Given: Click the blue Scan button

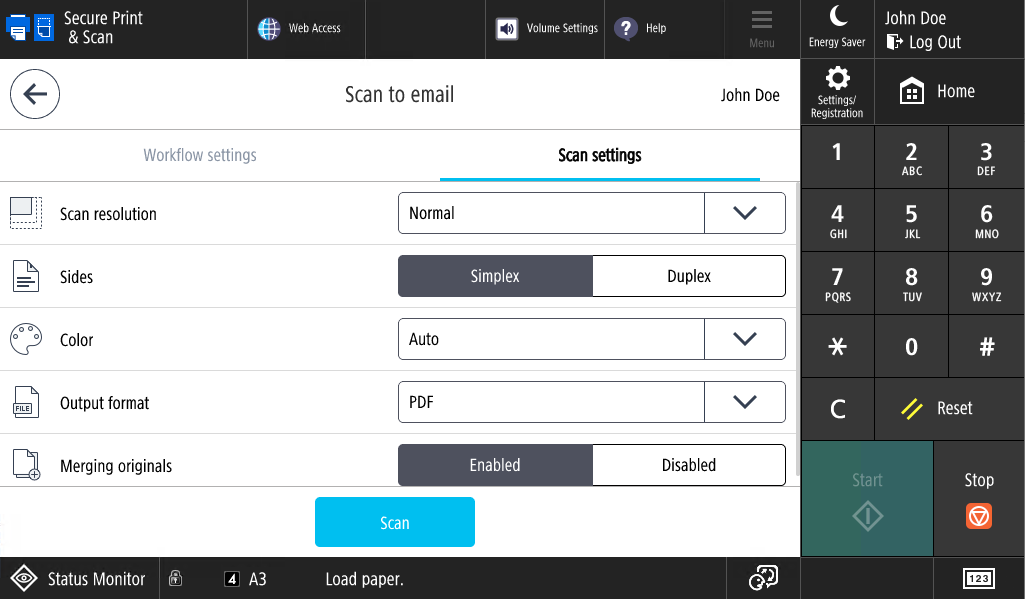Looking at the screenshot, I should [395, 522].
